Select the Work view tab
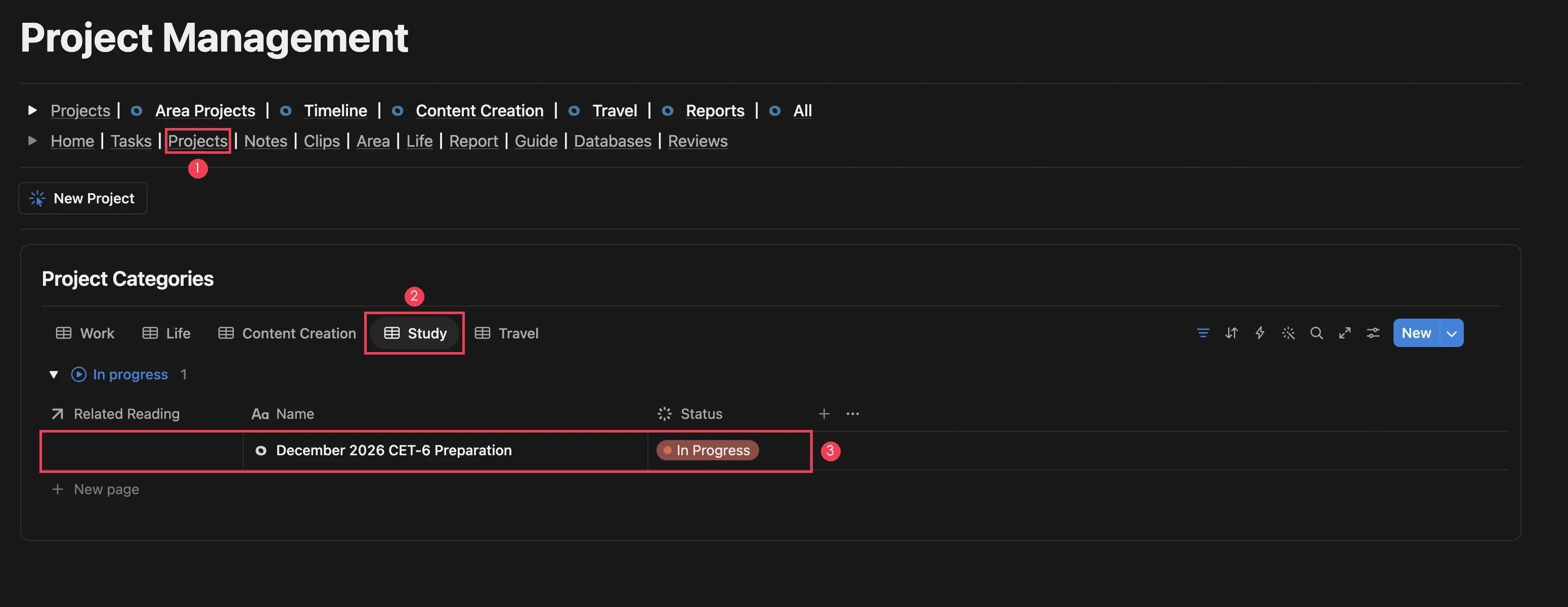 [x=85, y=333]
